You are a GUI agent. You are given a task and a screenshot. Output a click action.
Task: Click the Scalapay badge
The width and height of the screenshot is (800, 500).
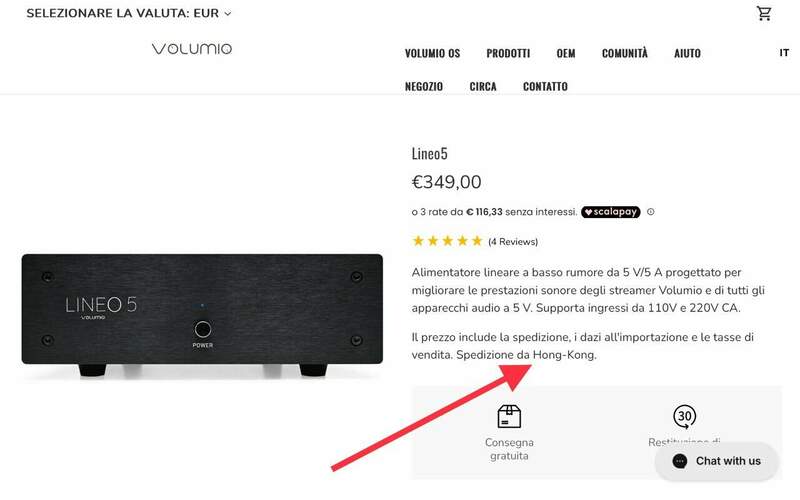click(x=610, y=212)
